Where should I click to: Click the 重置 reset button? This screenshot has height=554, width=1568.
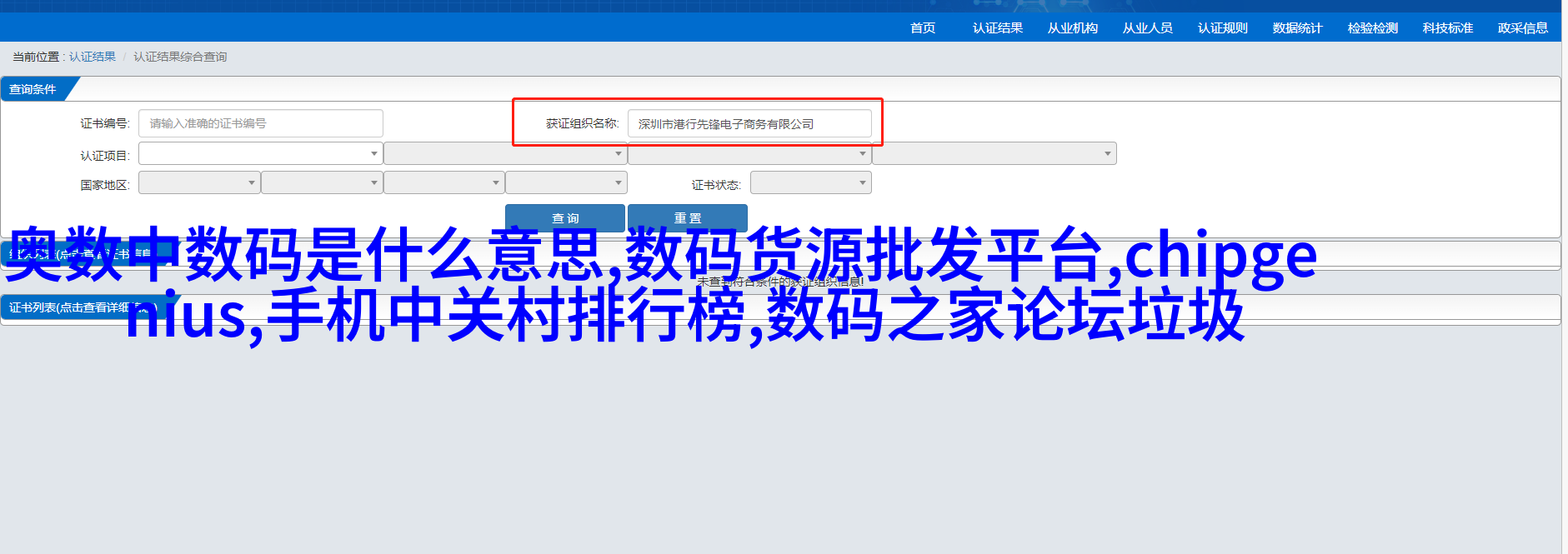pos(688,217)
